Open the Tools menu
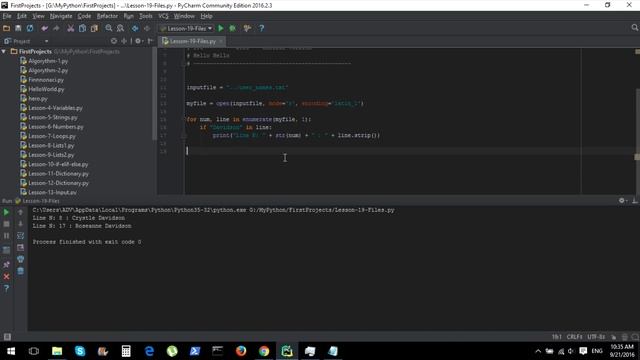 (x=146, y=16)
